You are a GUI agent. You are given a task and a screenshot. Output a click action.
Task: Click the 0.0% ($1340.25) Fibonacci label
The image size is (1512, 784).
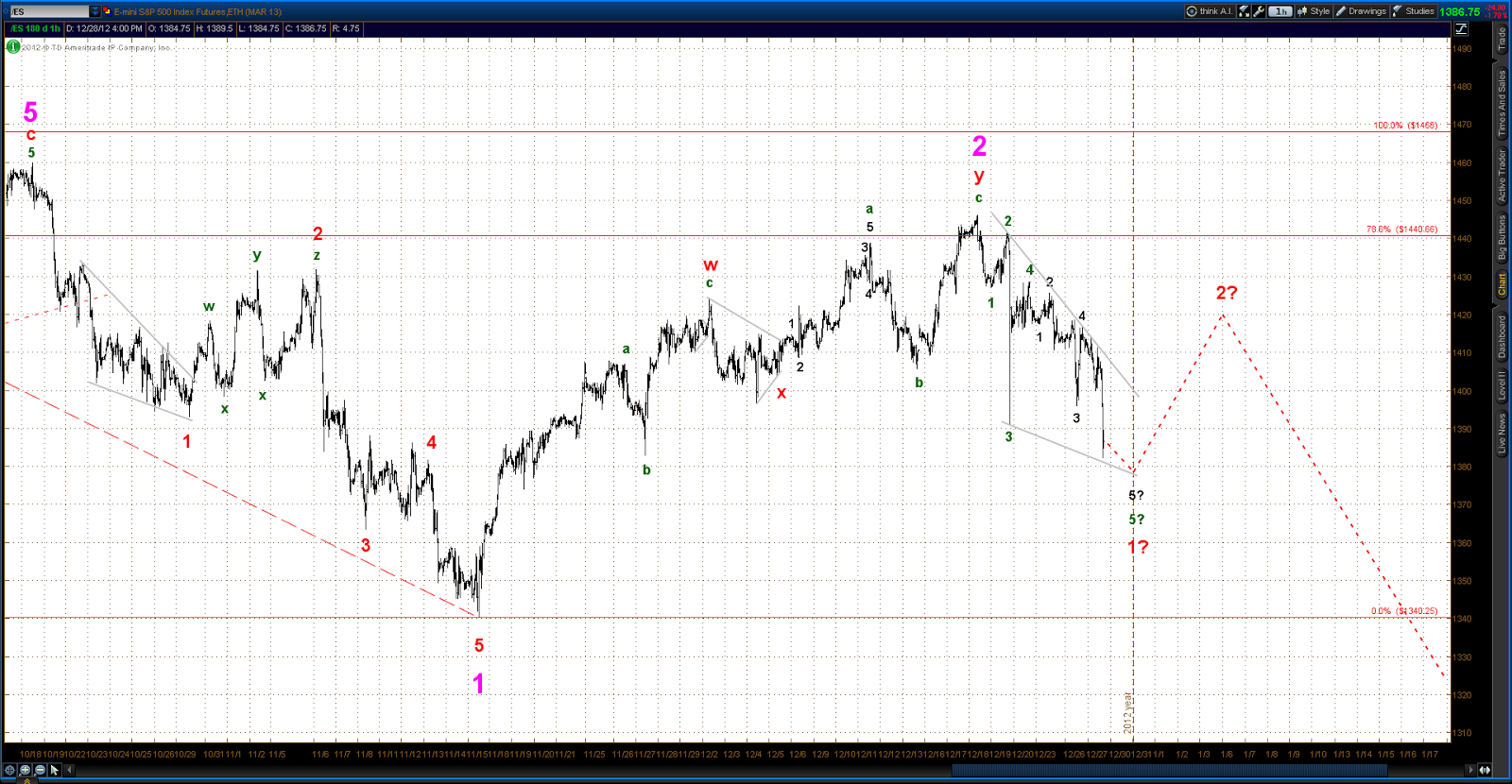1404,611
